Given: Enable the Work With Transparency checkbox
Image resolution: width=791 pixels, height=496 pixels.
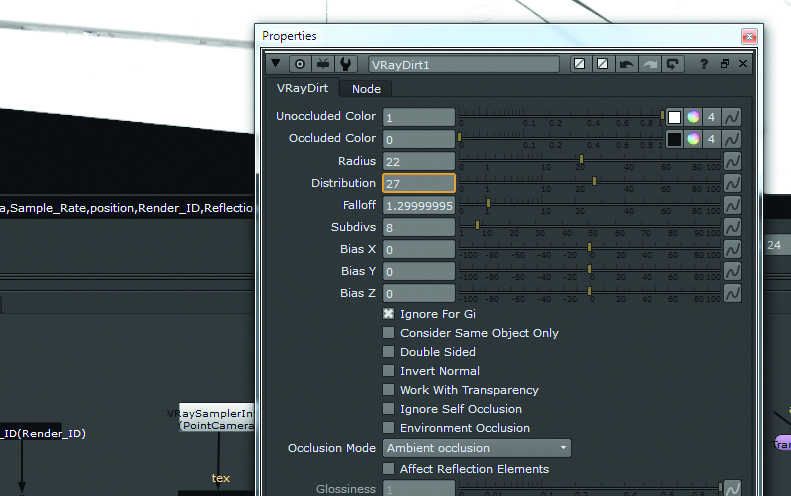Looking at the screenshot, I should pyautogui.click(x=388, y=390).
